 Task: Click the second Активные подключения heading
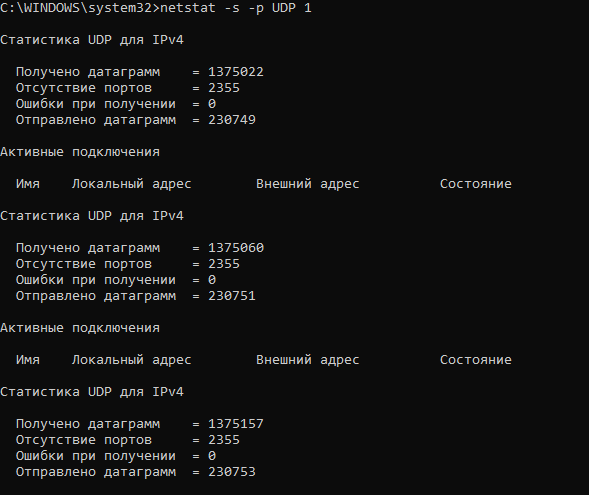(x=80, y=328)
